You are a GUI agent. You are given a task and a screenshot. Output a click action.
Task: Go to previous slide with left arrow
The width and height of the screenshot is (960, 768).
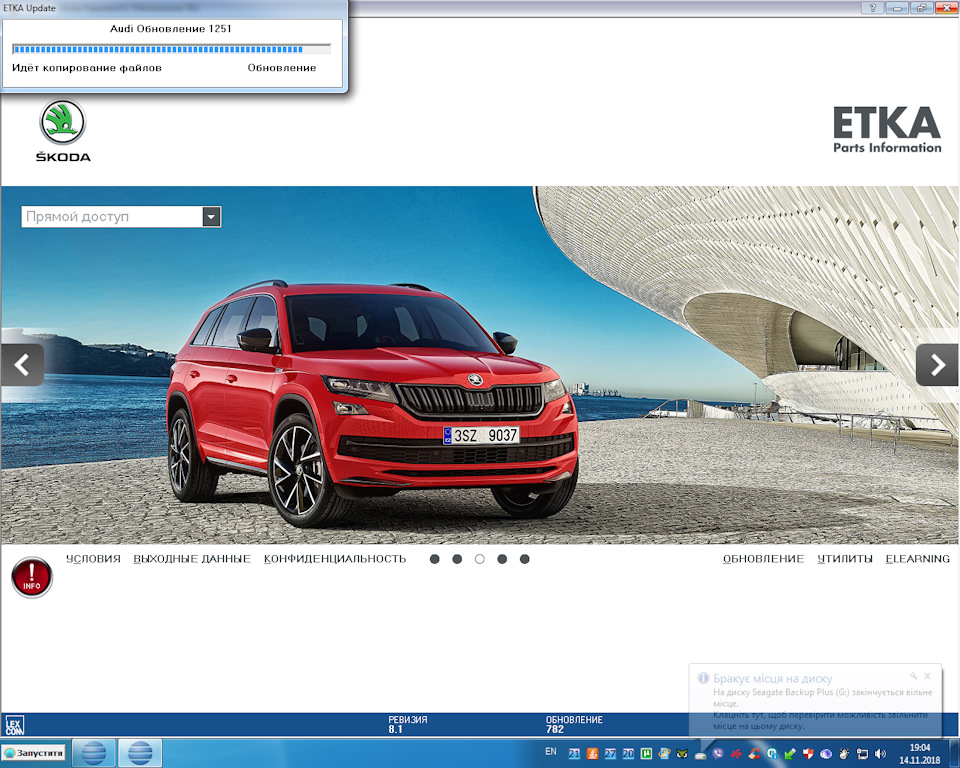tap(22, 365)
